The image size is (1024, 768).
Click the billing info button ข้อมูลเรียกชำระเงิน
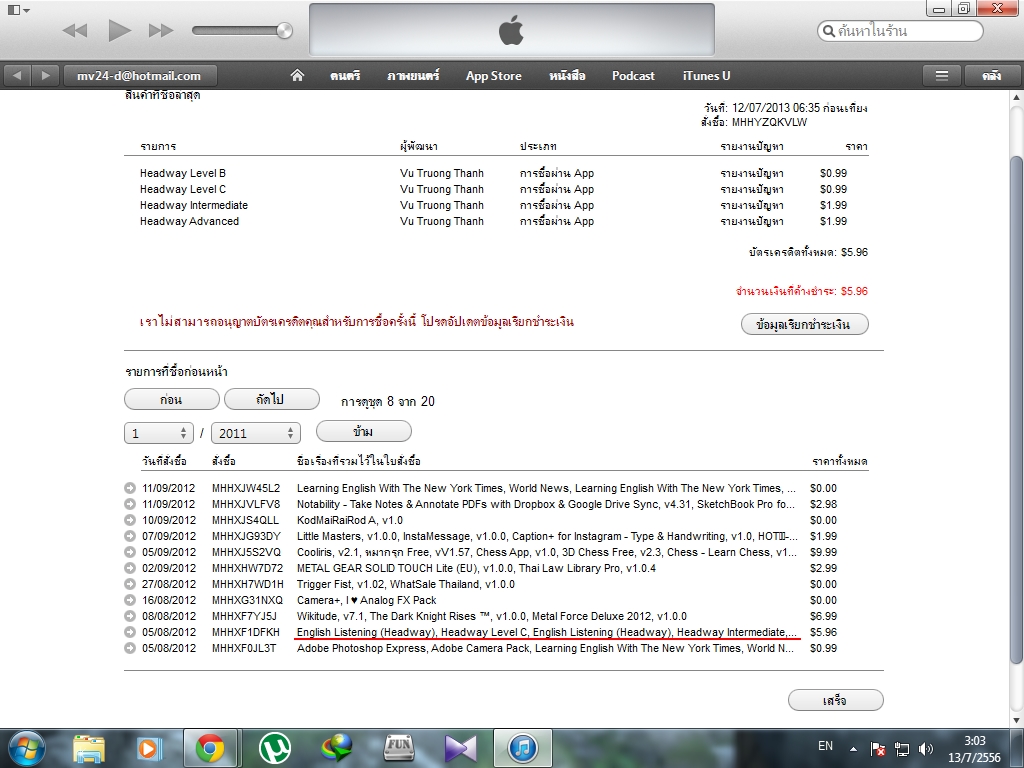(805, 325)
